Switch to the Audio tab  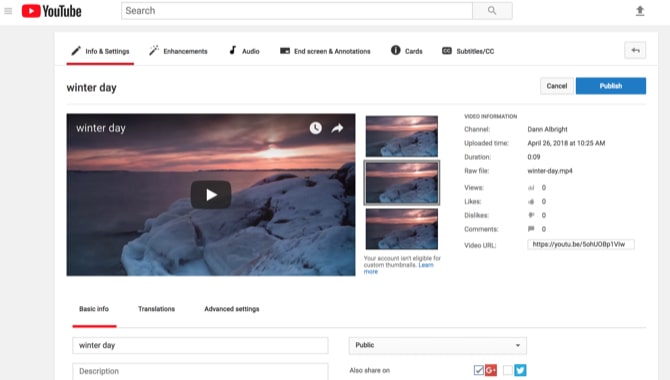pyautogui.click(x=244, y=51)
